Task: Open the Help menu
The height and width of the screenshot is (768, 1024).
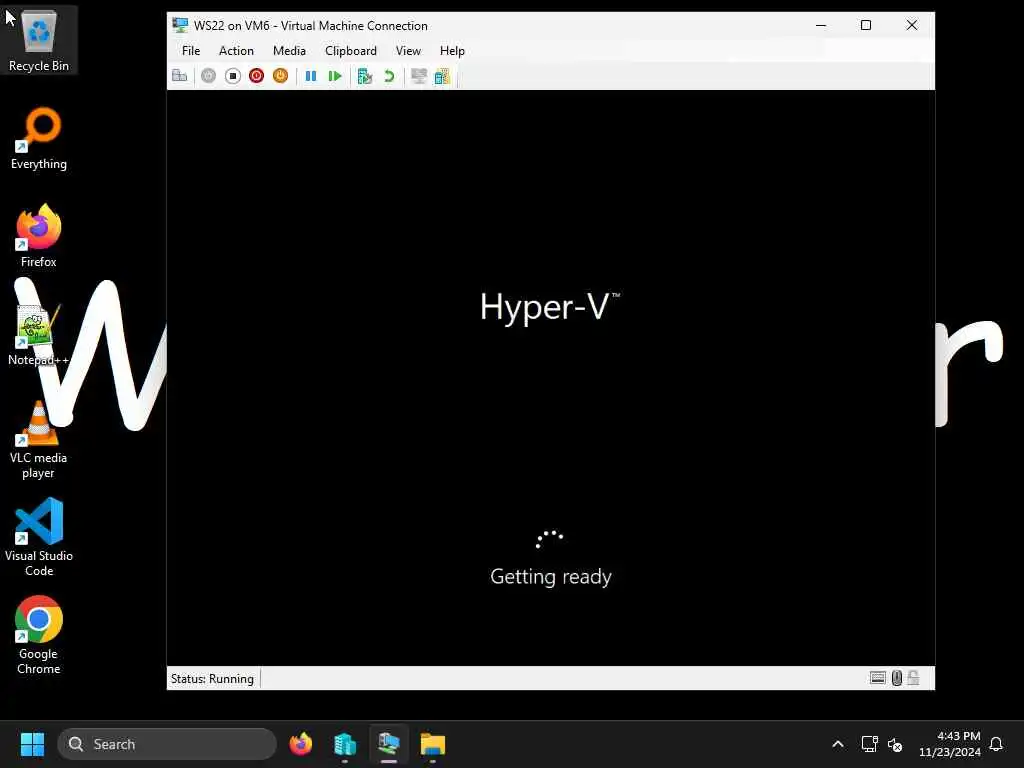Action: (452, 51)
